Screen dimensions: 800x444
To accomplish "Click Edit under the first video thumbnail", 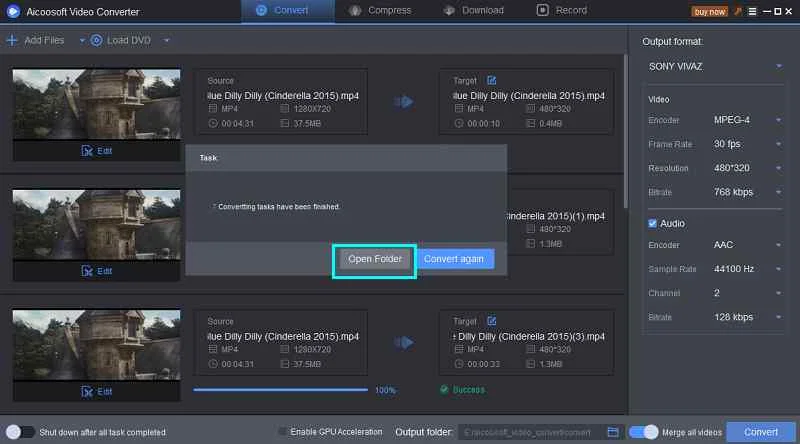I will click(97, 150).
